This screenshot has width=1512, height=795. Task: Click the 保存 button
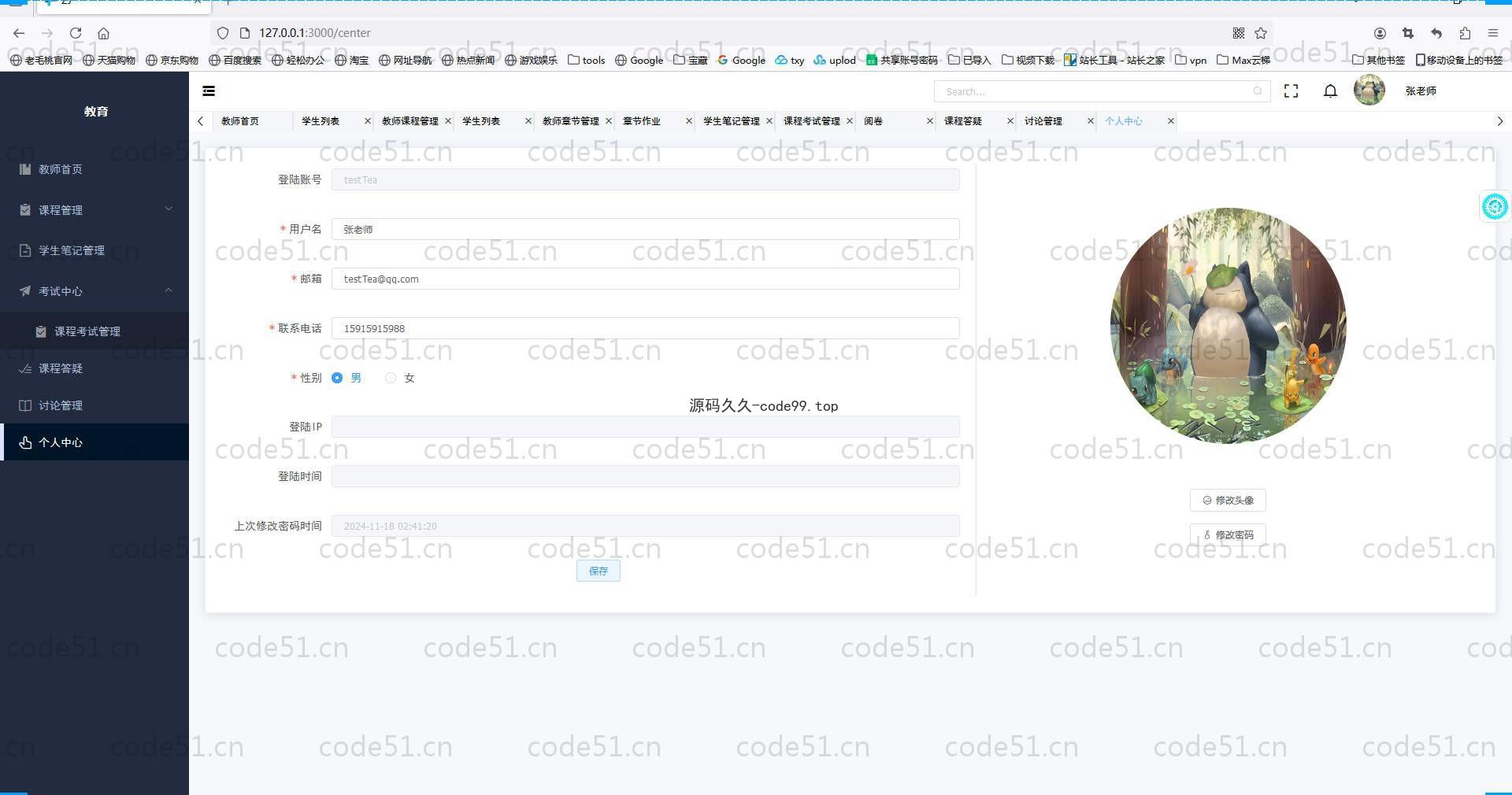click(x=598, y=571)
